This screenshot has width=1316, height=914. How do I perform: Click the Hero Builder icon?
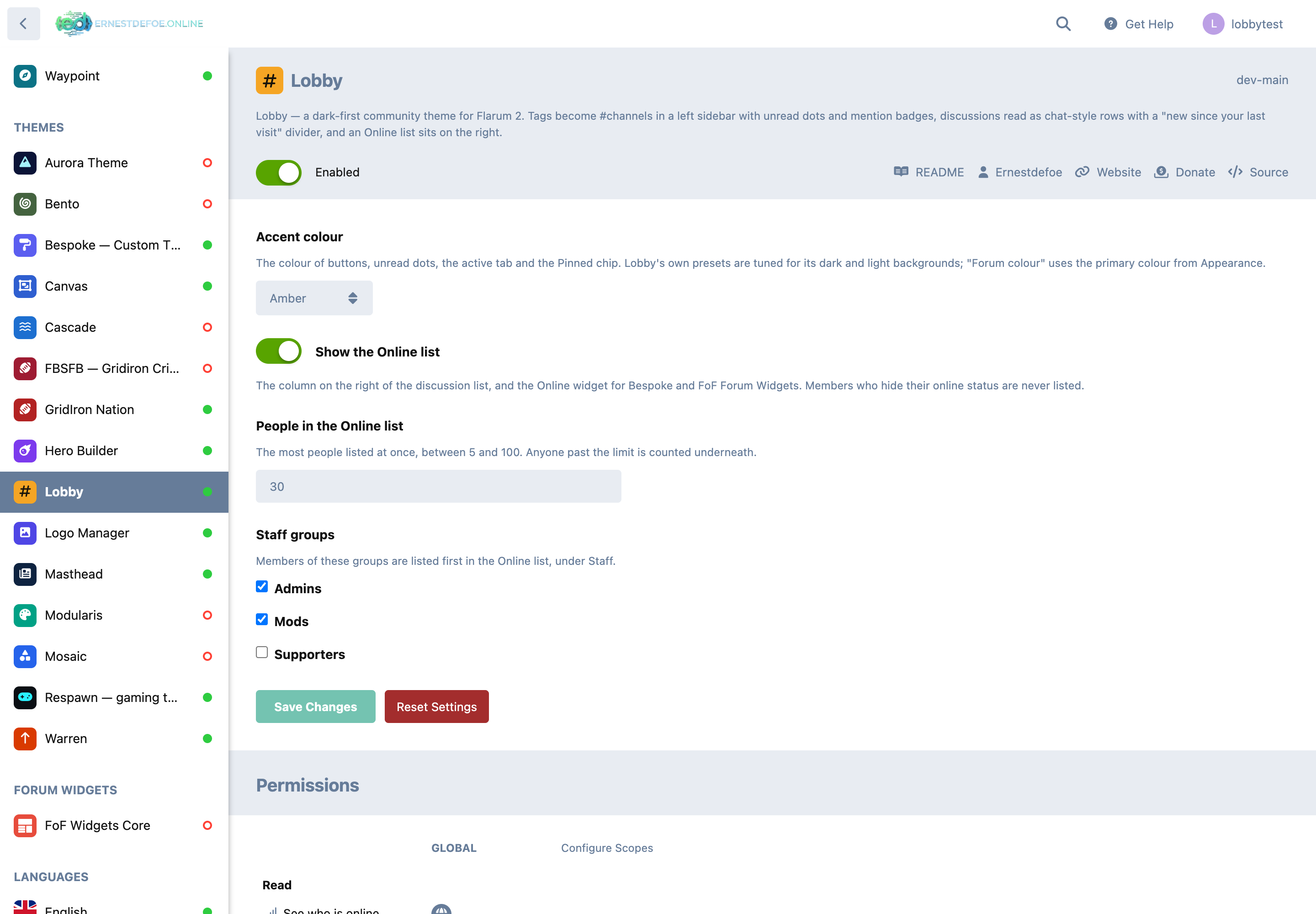point(25,451)
